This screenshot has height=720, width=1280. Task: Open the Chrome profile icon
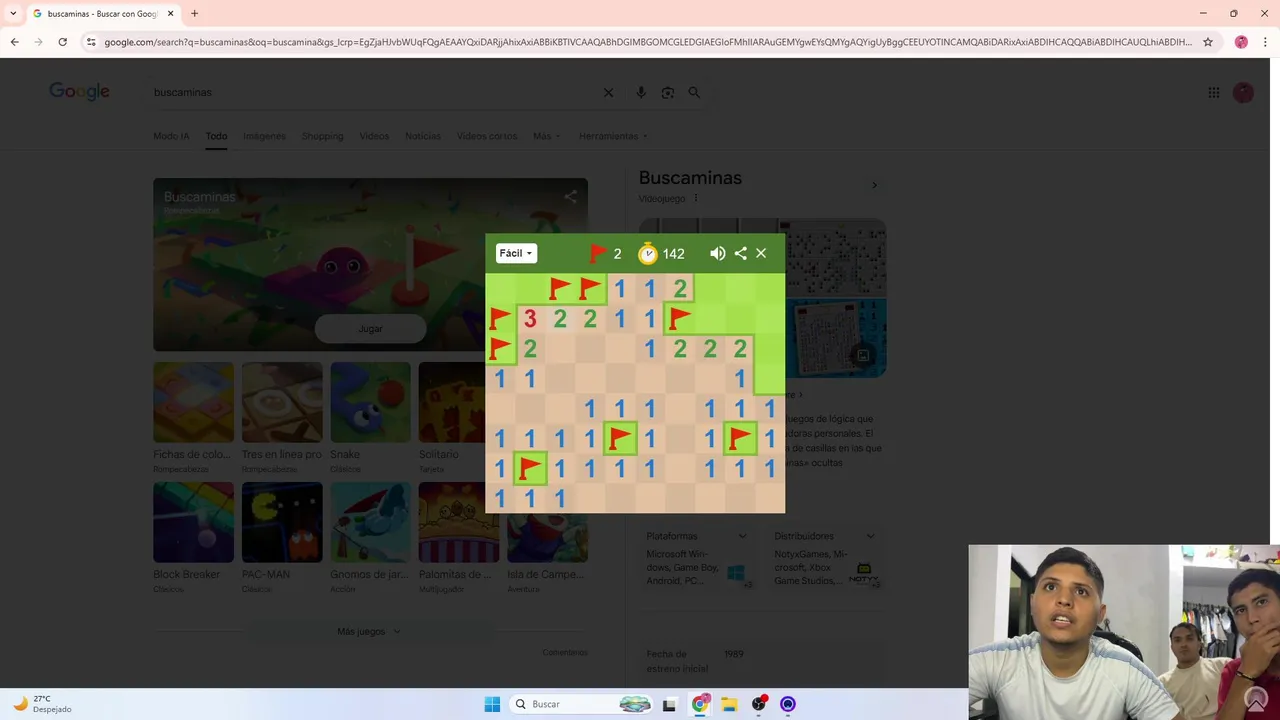tap(1241, 42)
